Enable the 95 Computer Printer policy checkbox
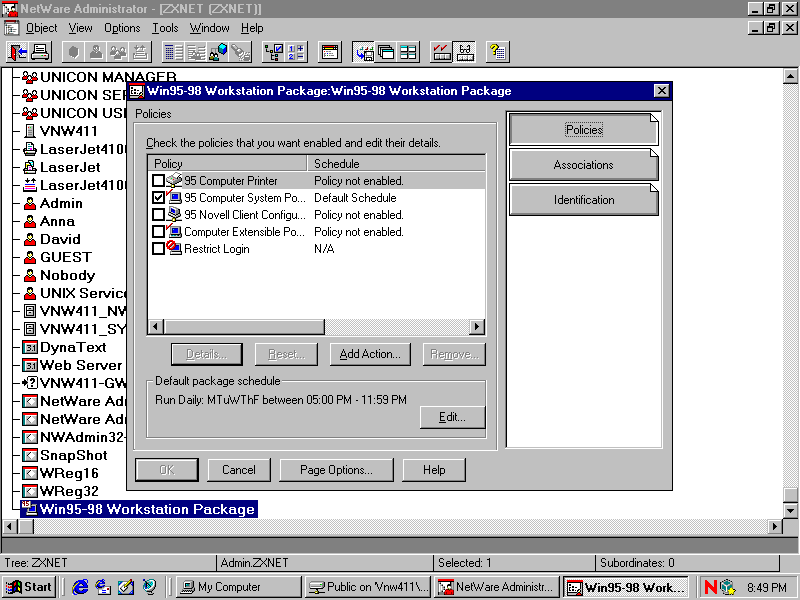 pyautogui.click(x=158, y=181)
